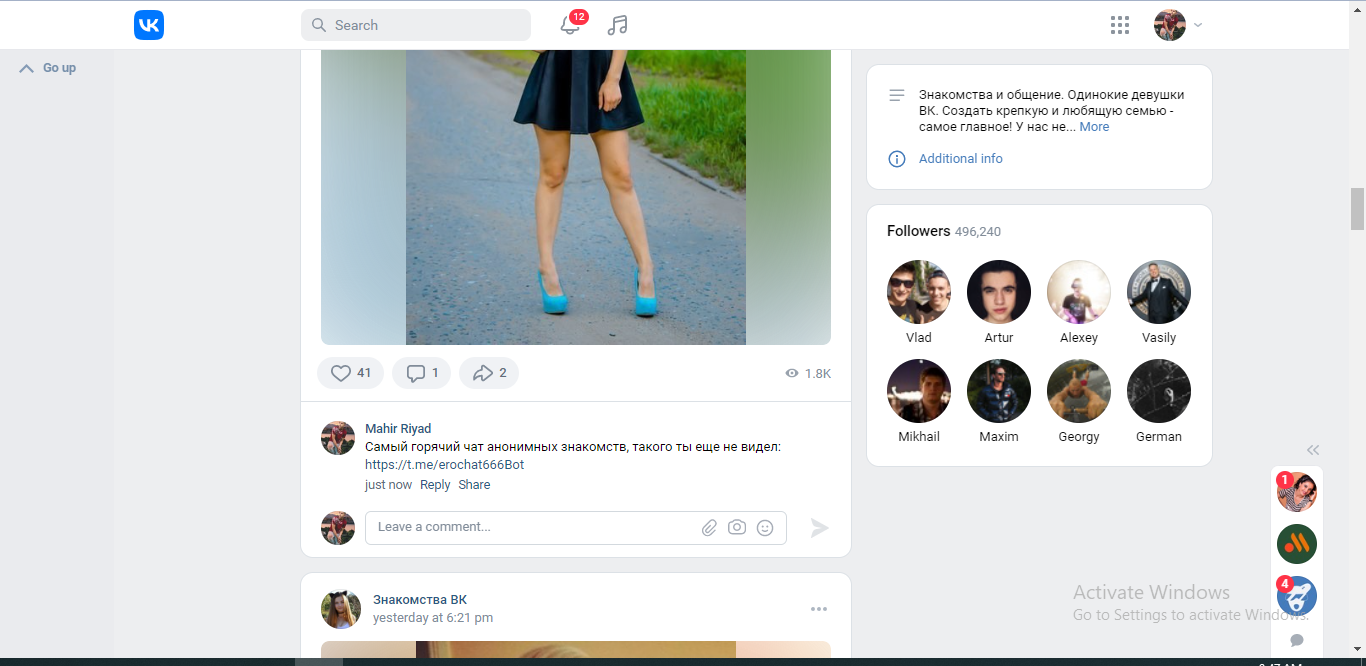Viewport: 1366px width, 666px height.
Task: Add a photo with the camera icon
Action: point(737,527)
